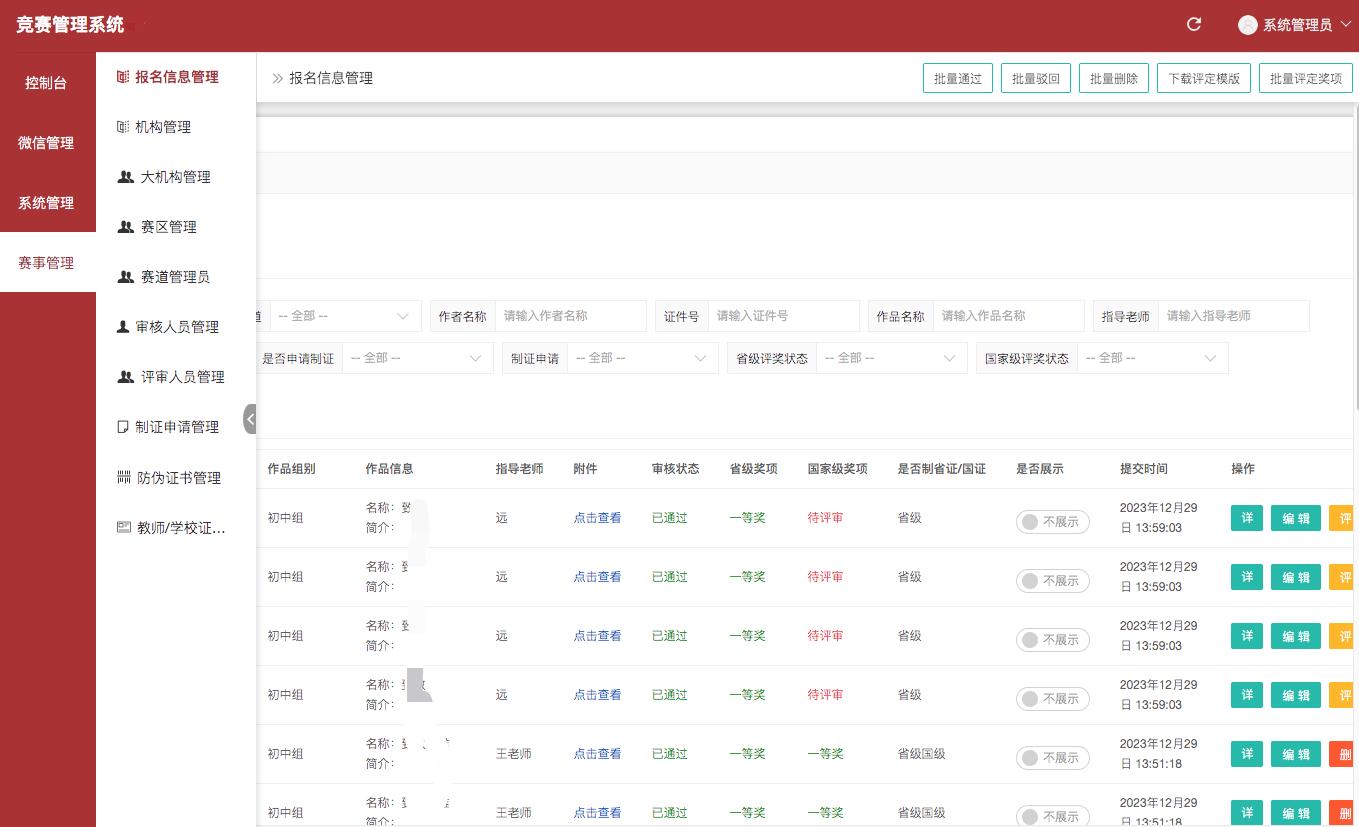The image size is (1359, 827).
Task: Toggle 不展示 switch in the fourth table row
Action: pyautogui.click(x=1053, y=699)
